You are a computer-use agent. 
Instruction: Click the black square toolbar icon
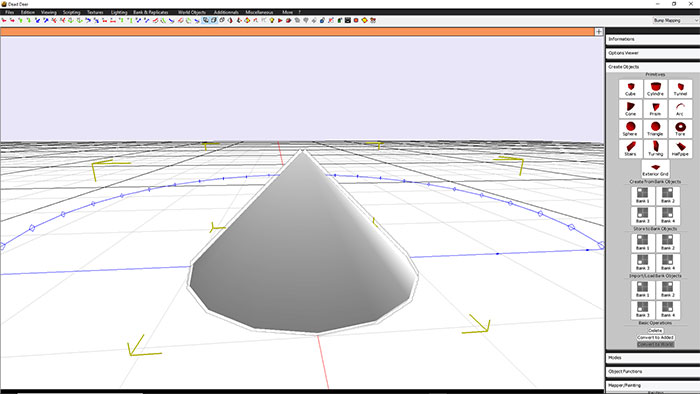(348, 21)
